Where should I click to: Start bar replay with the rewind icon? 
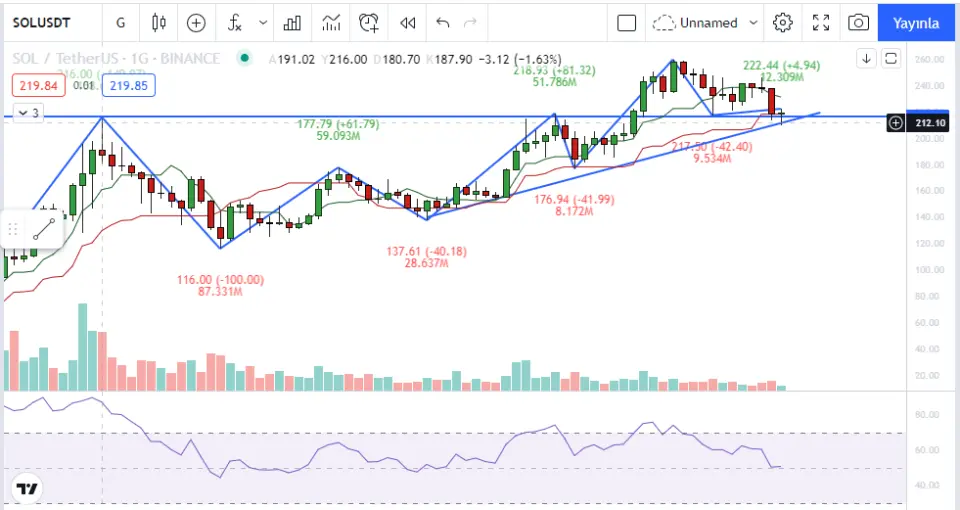click(407, 22)
